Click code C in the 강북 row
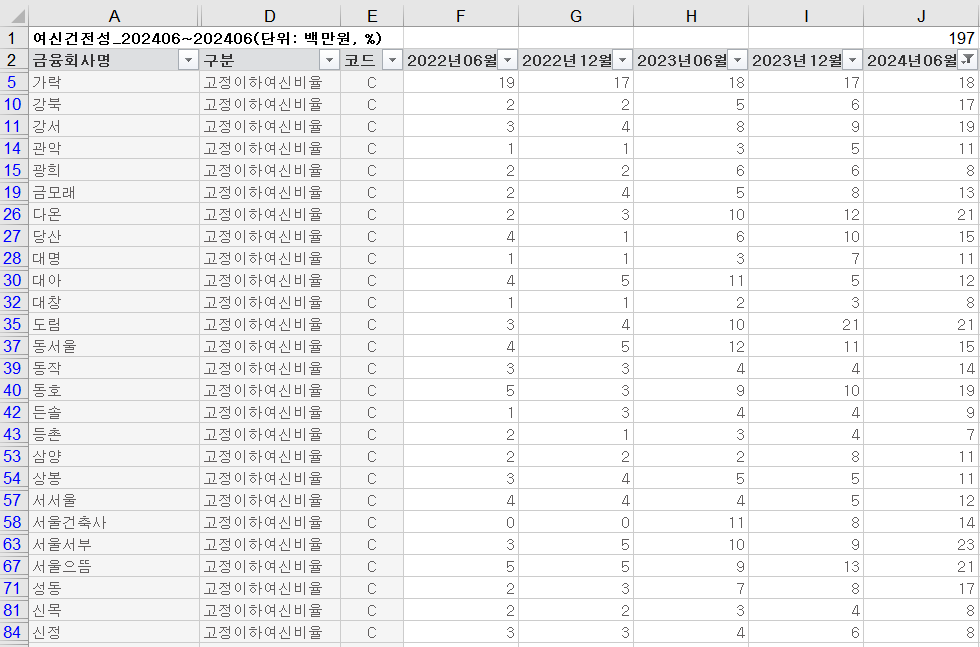Screen dimensions: 980x647 point(372,104)
